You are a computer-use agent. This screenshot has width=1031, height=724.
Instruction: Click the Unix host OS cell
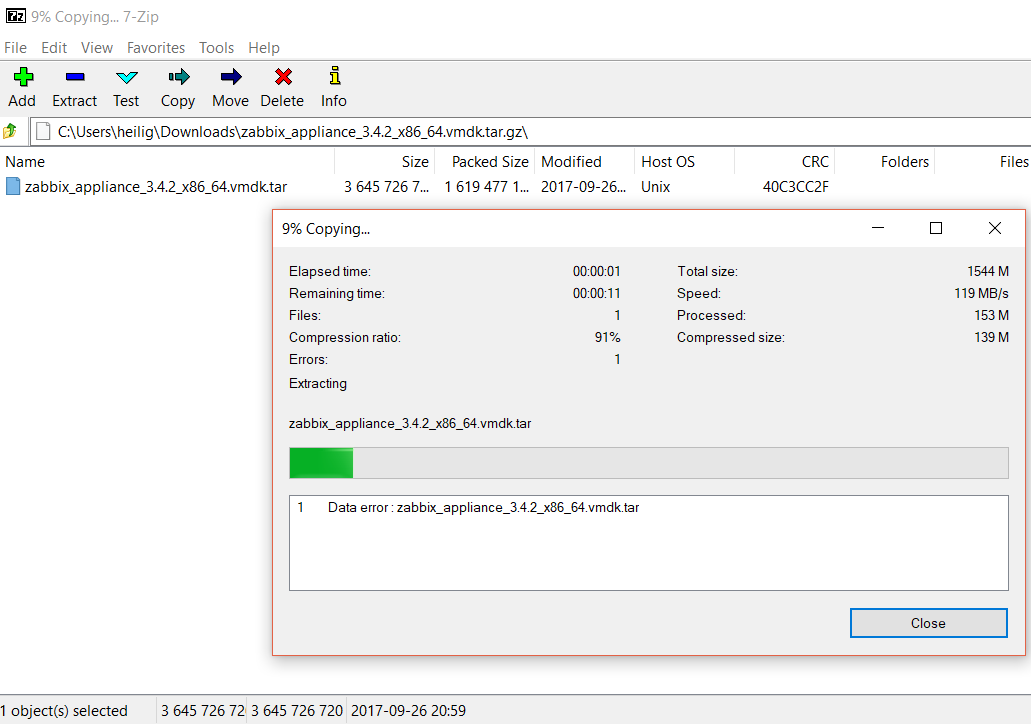656,187
